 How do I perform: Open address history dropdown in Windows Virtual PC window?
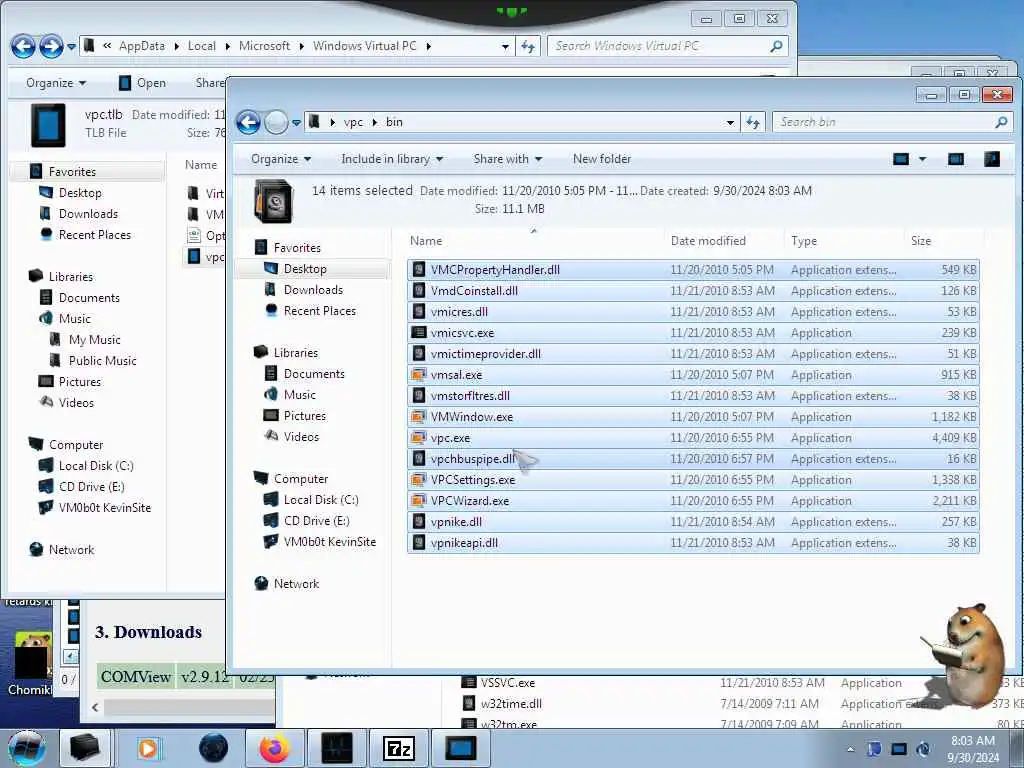pyautogui.click(x=505, y=46)
